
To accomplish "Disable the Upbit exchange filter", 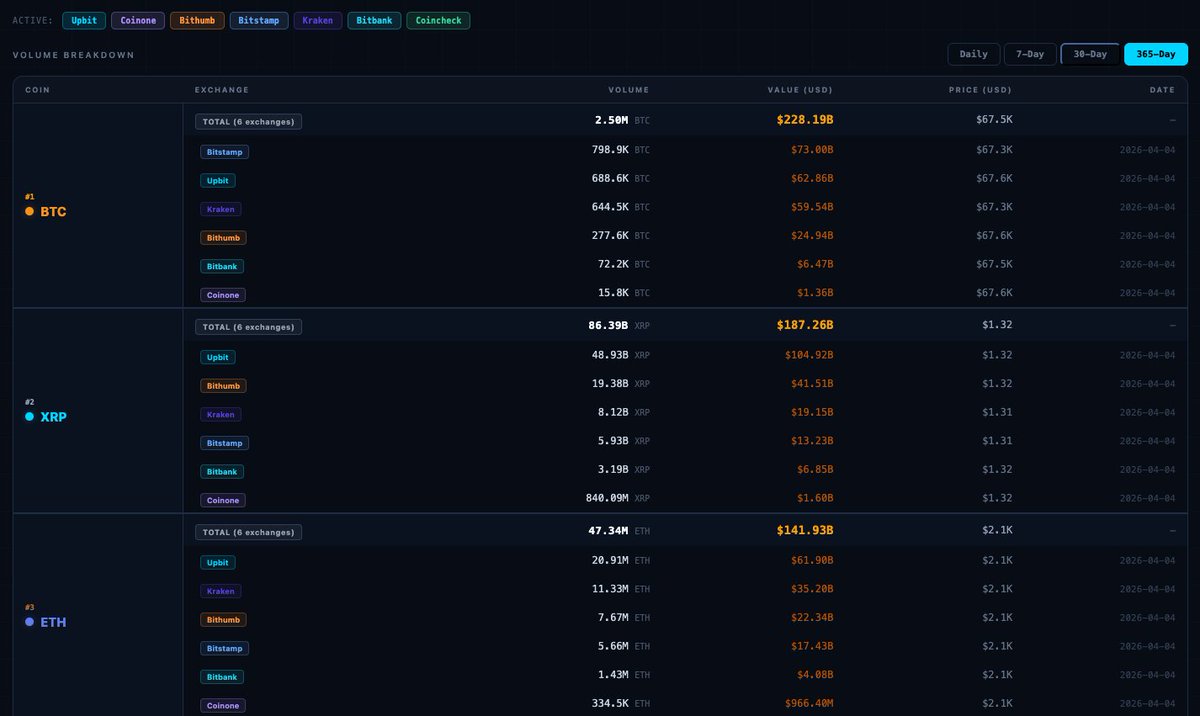I will pos(83,20).
